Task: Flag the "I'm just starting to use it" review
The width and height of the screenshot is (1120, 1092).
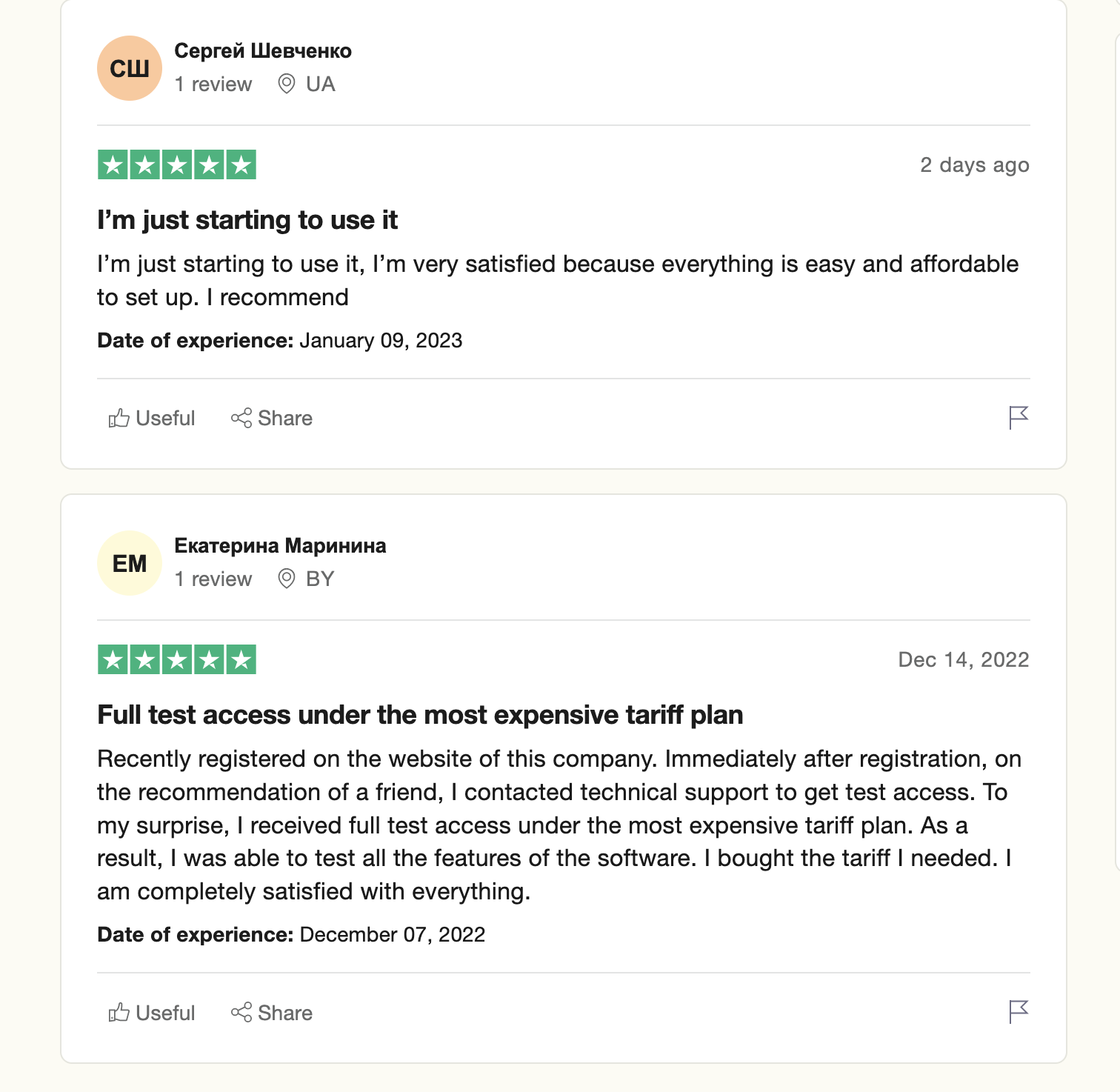Action: click(x=1019, y=418)
